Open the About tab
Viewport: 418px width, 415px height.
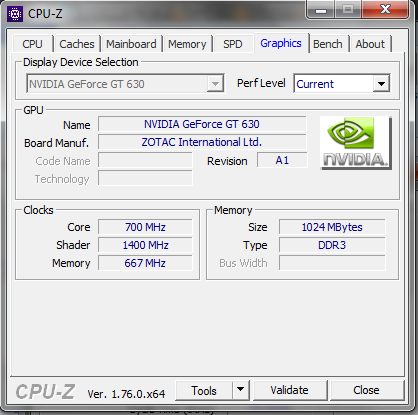[370, 44]
